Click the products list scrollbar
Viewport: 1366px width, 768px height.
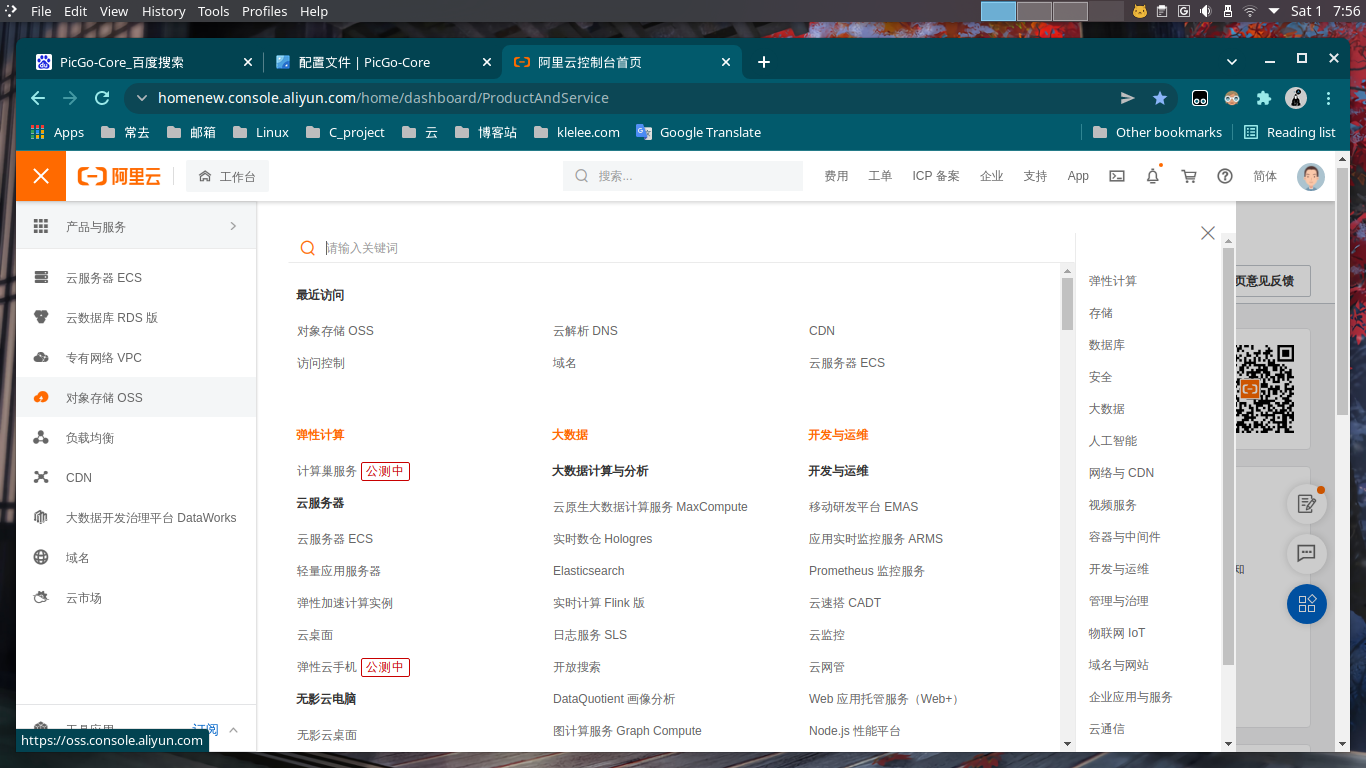(1067, 303)
